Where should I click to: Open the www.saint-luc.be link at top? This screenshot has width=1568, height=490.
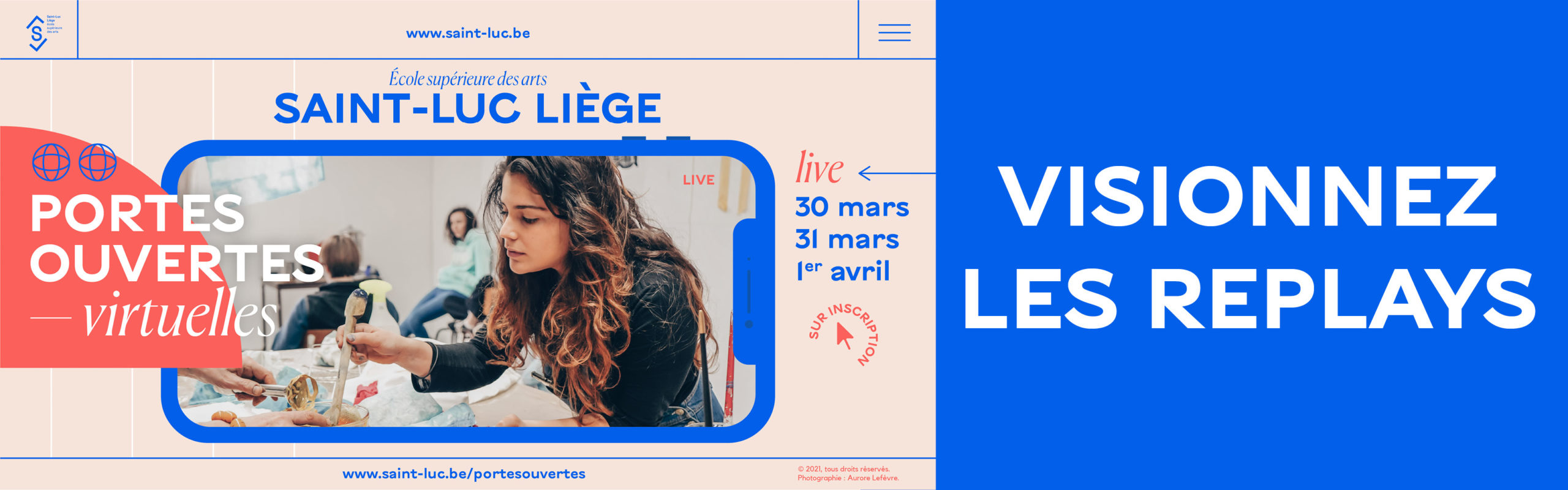pyautogui.click(x=468, y=33)
